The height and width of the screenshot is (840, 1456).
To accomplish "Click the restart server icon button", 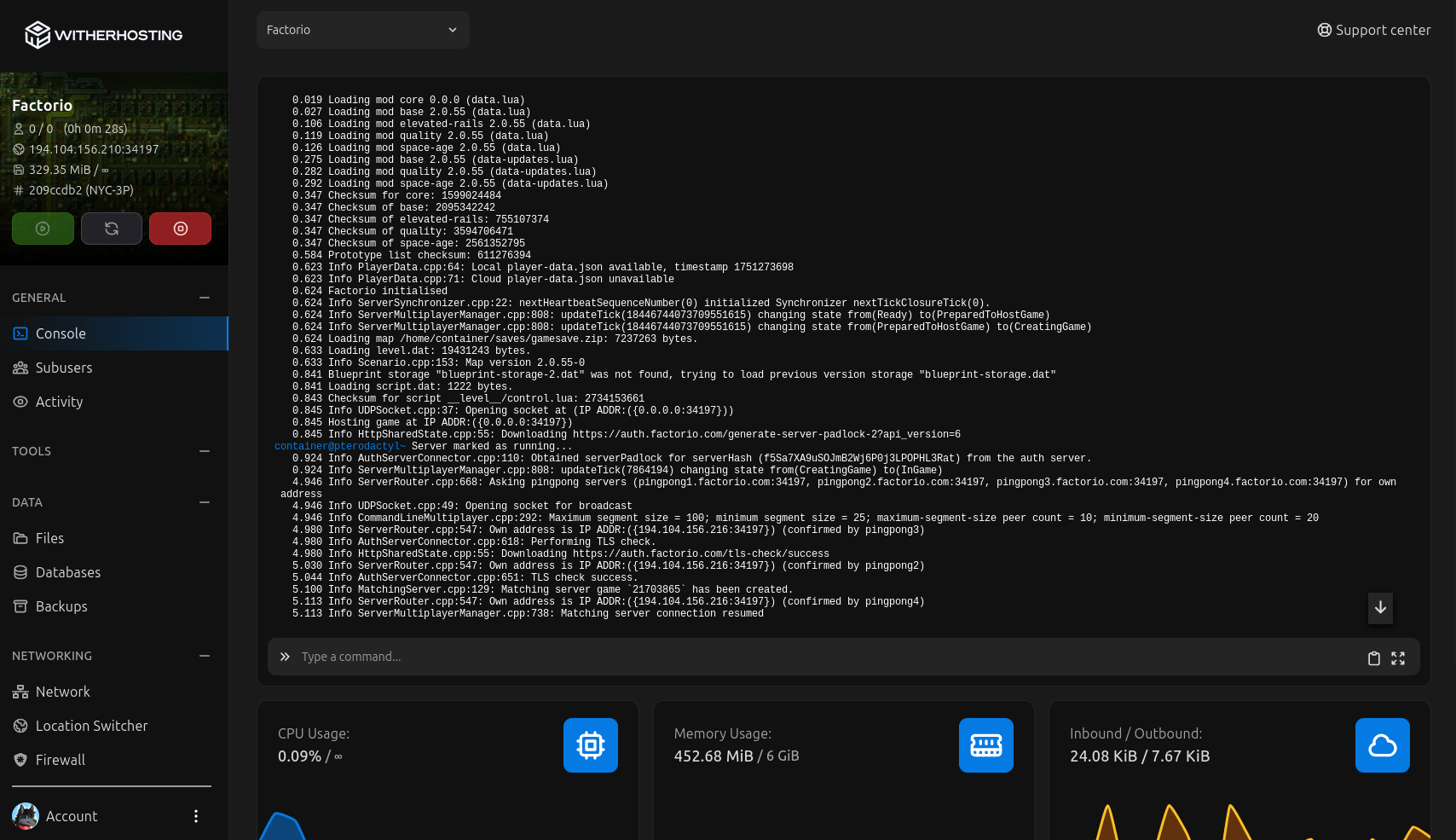I will pos(112,229).
